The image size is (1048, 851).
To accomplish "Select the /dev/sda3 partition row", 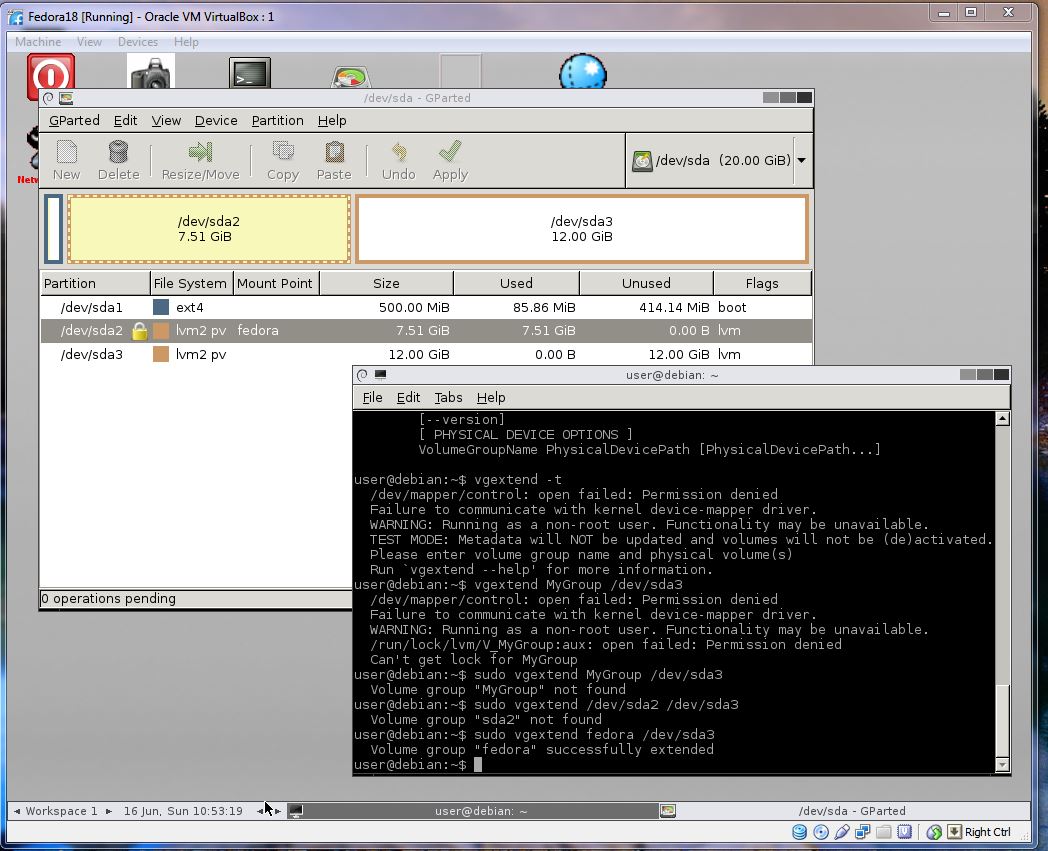I will tap(426, 354).
